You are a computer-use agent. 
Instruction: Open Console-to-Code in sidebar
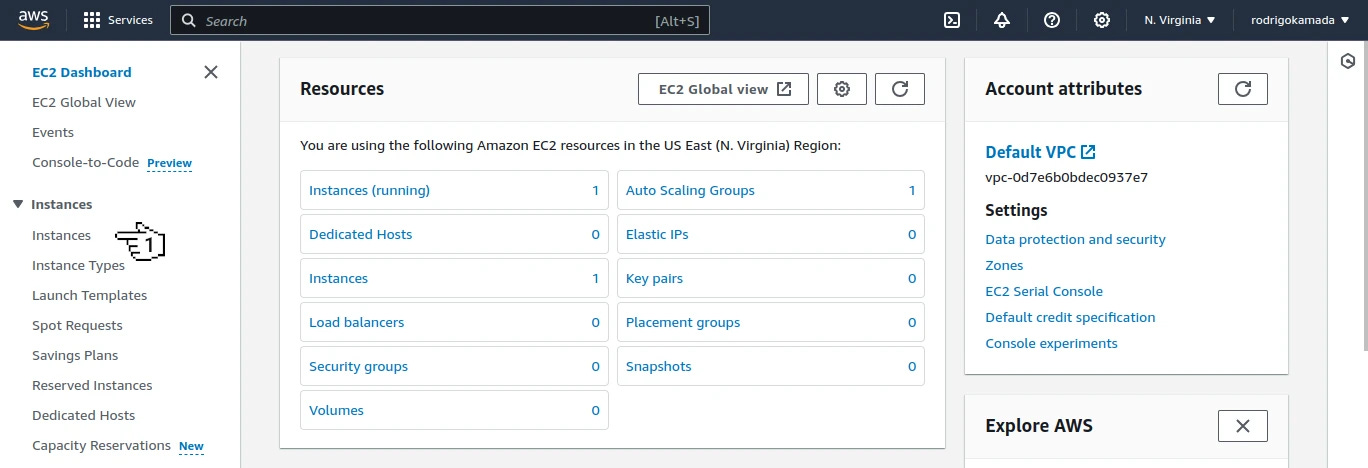[x=86, y=162]
